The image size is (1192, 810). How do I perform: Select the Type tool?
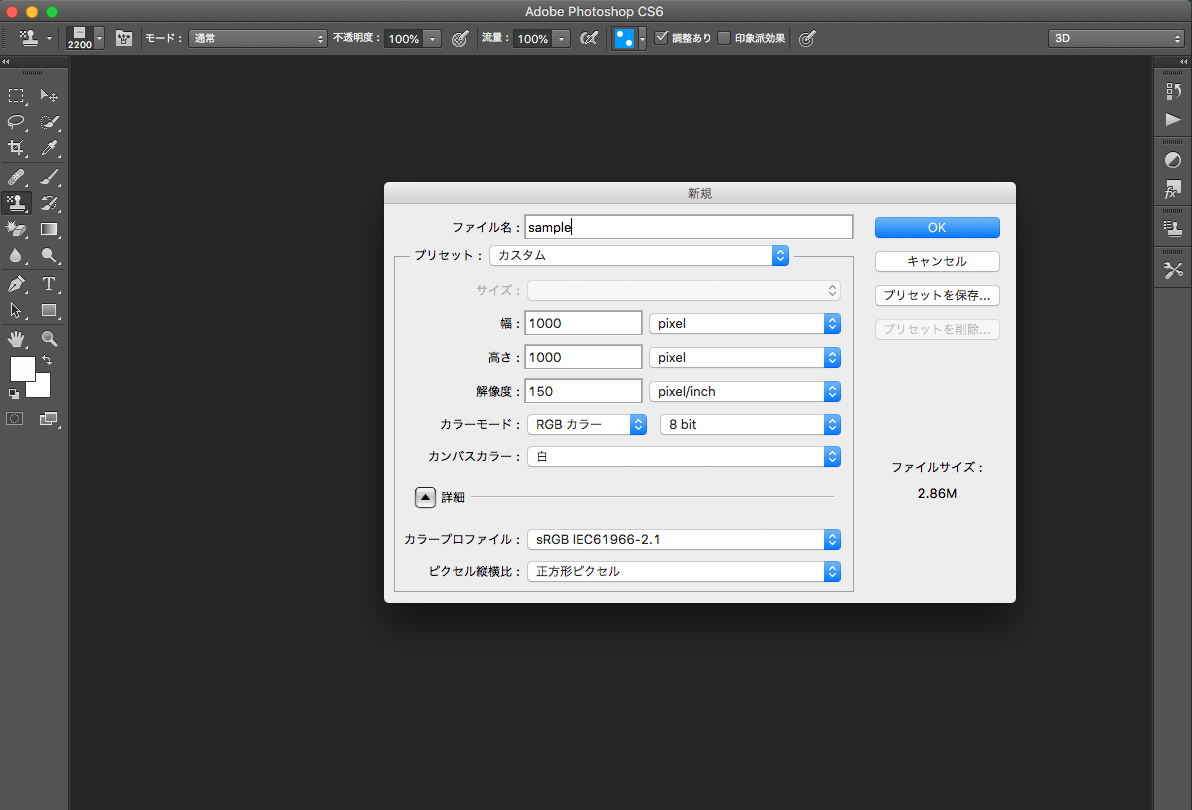(49, 284)
